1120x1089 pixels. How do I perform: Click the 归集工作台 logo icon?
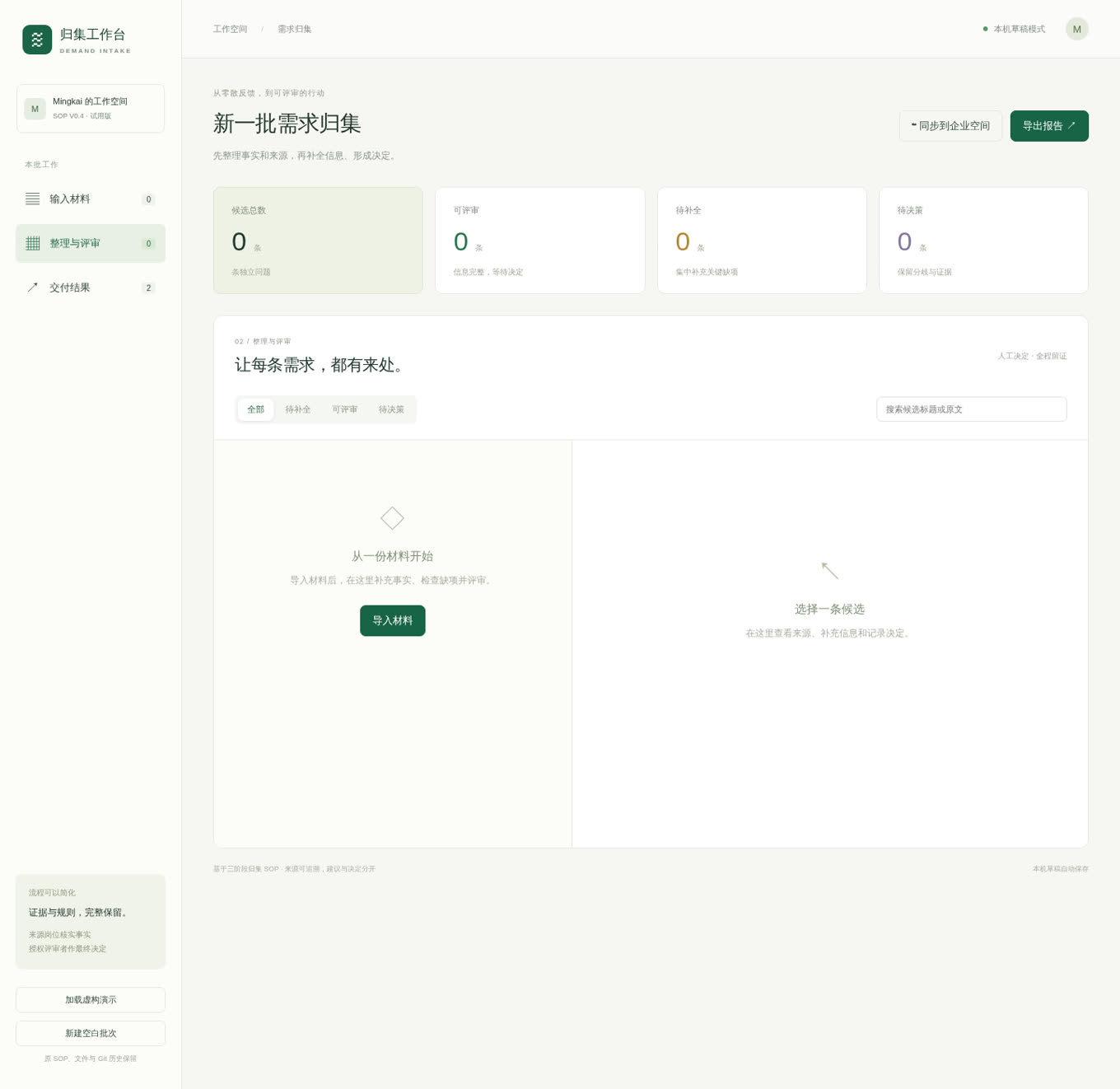click(37, 40)
